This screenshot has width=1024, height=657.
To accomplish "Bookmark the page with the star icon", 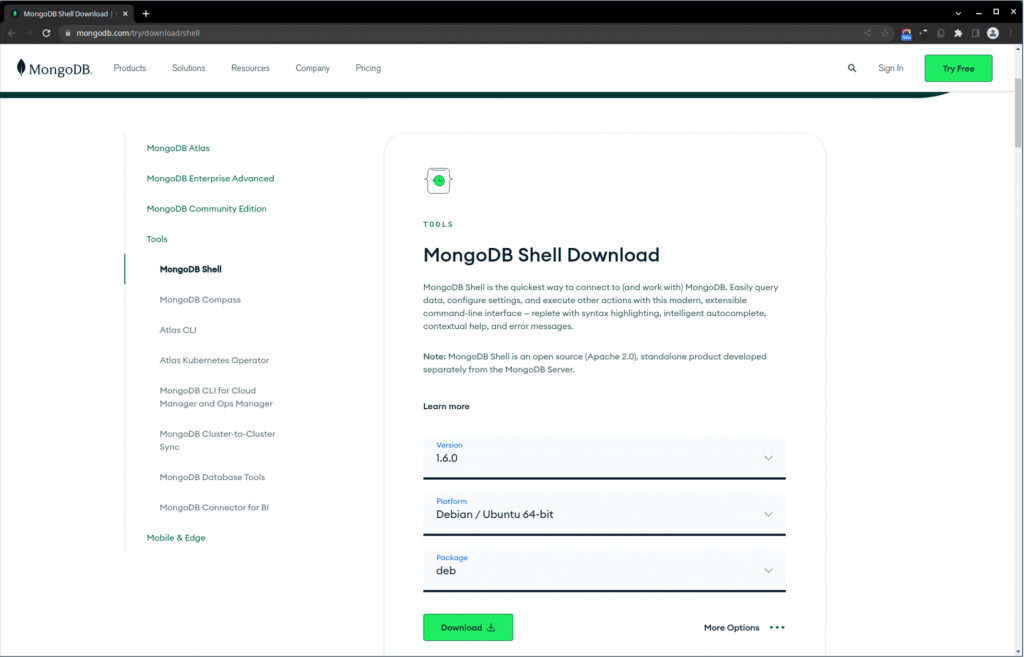I will click(x=885, y=33).
